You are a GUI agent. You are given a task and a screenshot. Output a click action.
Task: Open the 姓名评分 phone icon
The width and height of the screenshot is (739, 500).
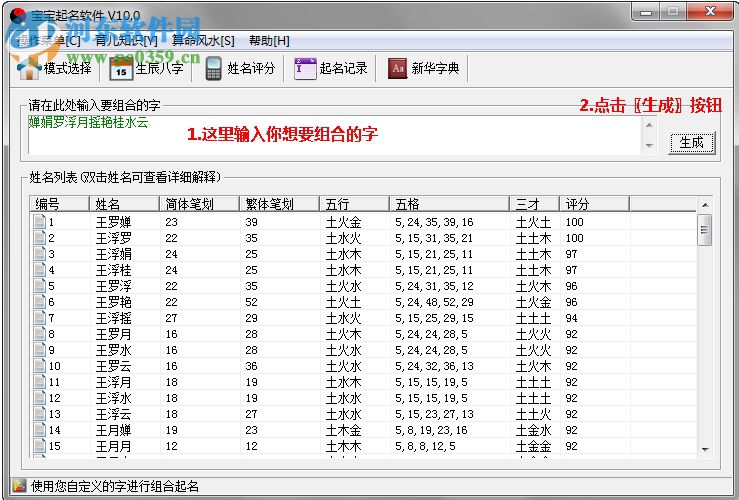(x=213, y=69)
